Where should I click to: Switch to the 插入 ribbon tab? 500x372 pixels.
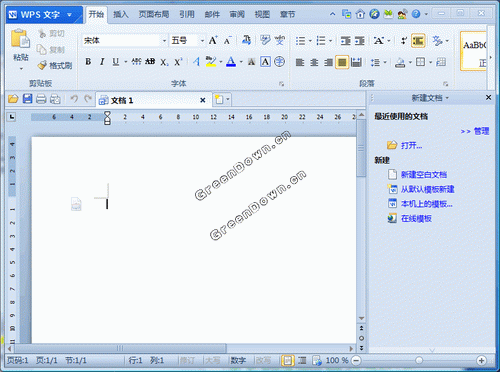(121, 14)
